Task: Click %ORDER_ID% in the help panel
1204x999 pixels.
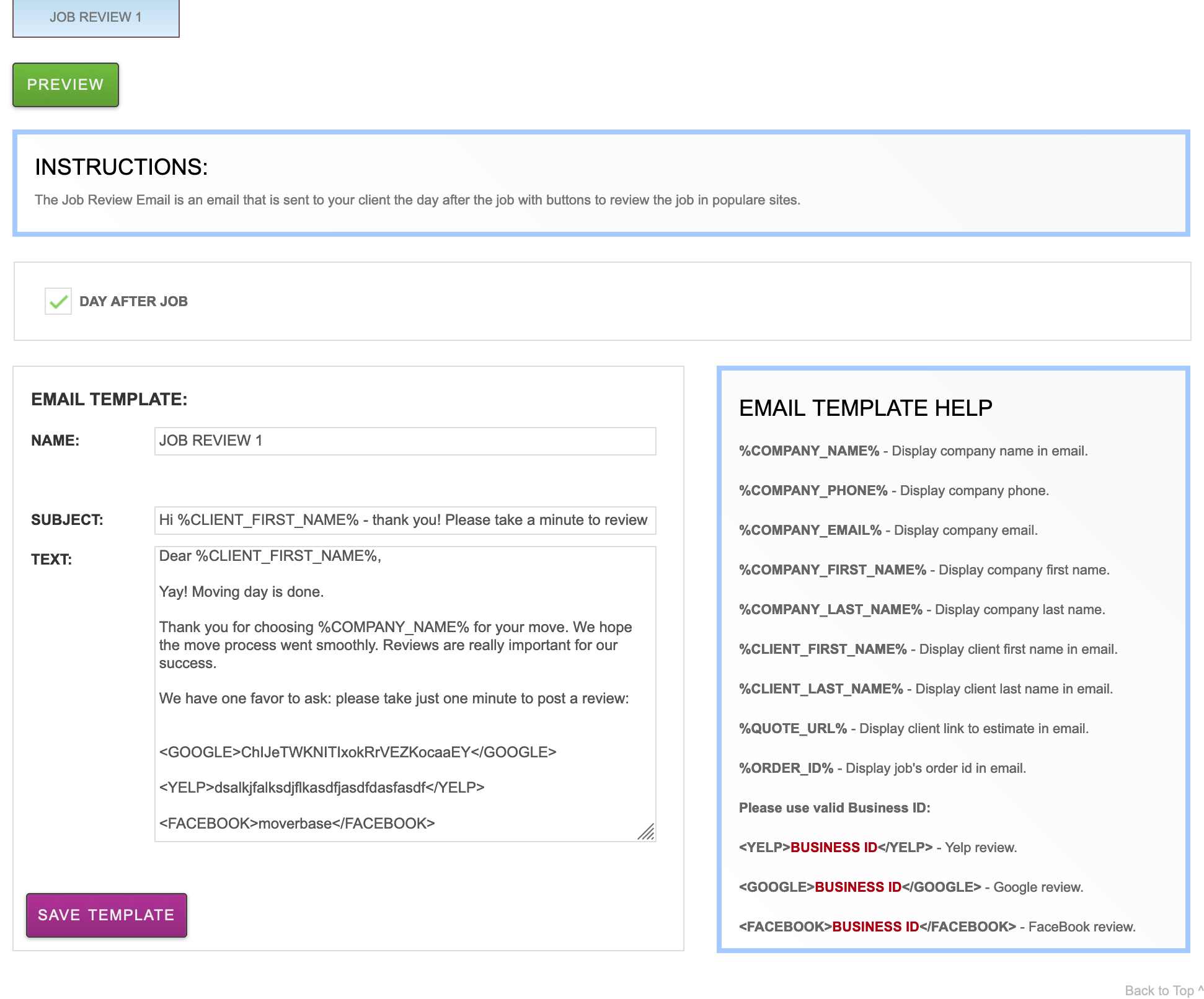Action: click(x=786, y=768)
